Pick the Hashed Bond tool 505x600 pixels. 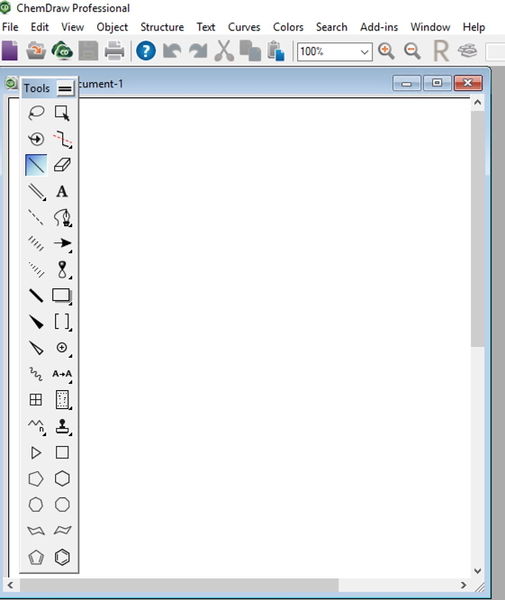[x=36, y=243]
